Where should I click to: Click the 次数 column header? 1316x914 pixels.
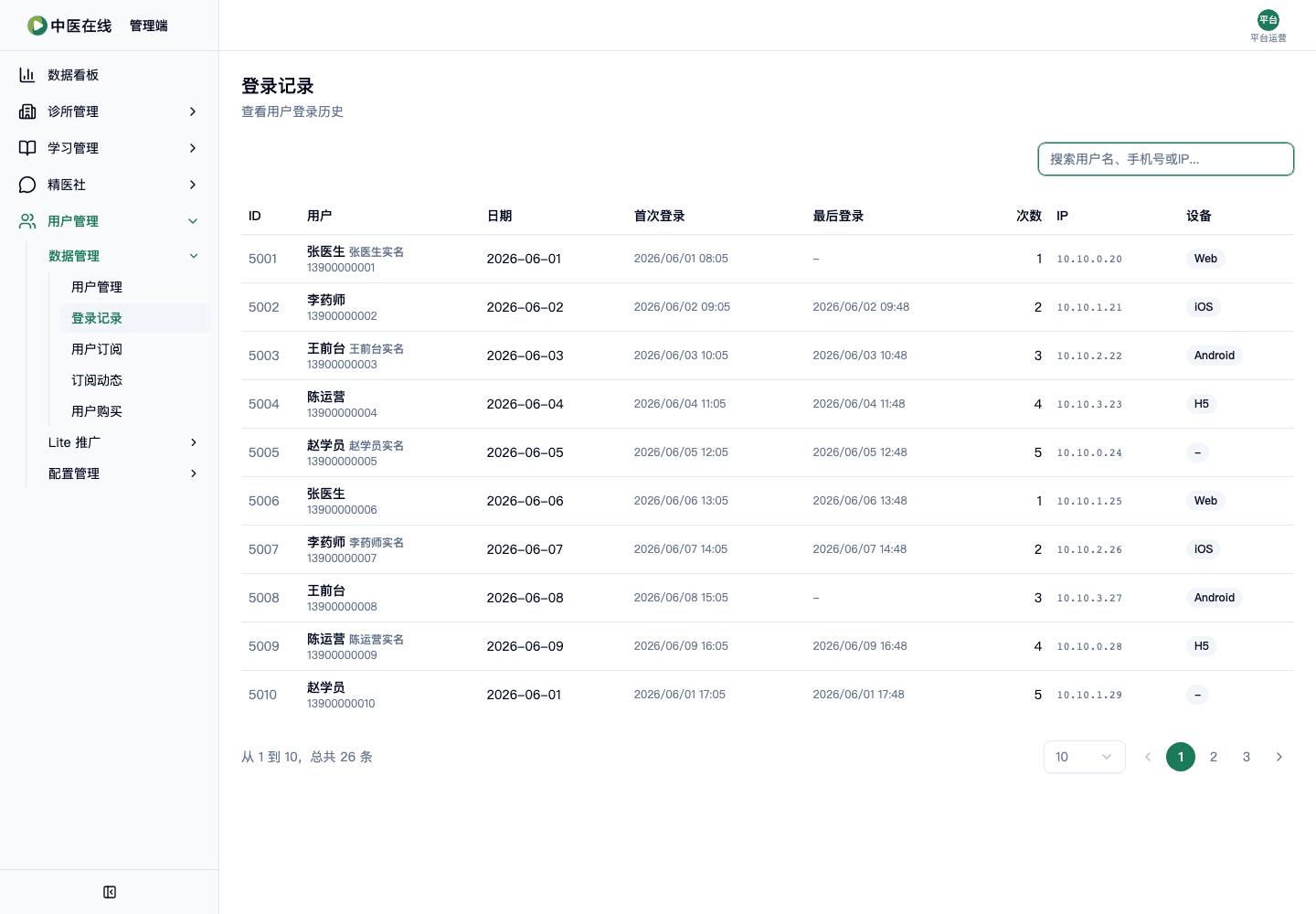pos(1029,216)
